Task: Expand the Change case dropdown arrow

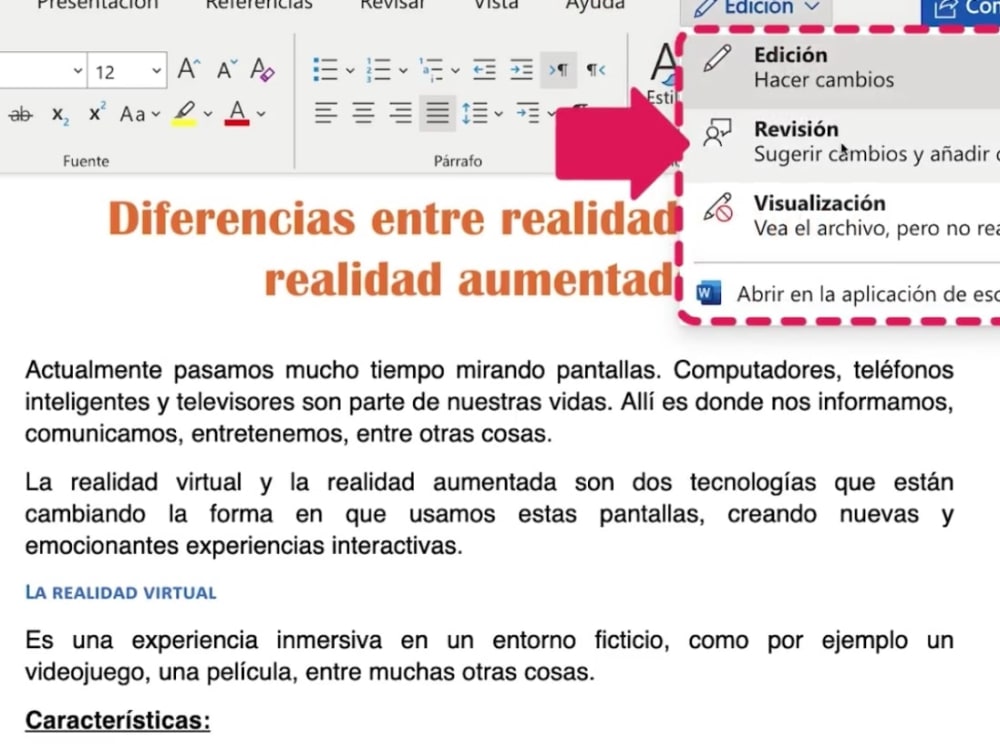Action: pos(156,115)
